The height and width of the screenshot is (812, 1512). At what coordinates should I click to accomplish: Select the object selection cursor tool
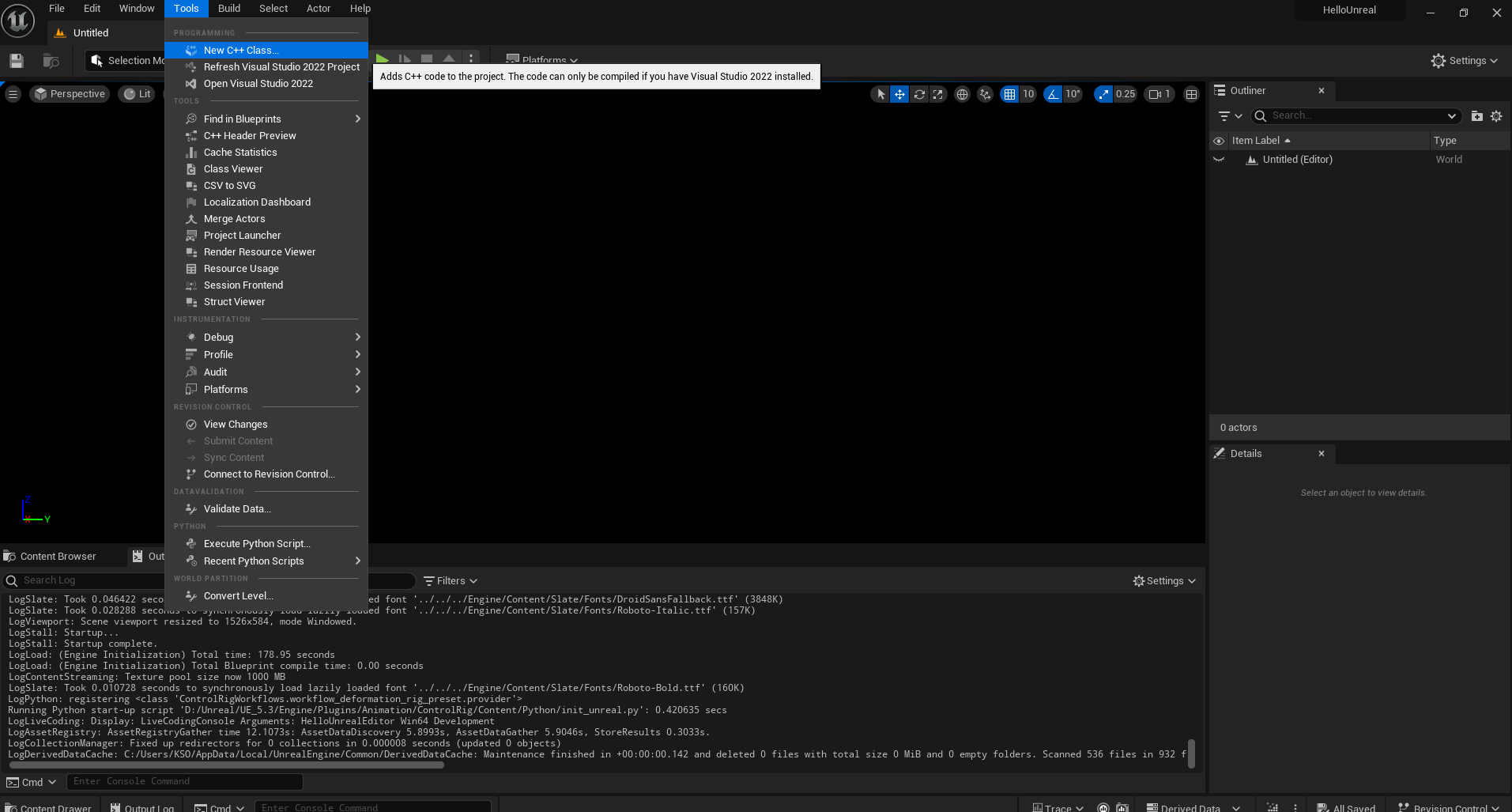pos(880,94)
